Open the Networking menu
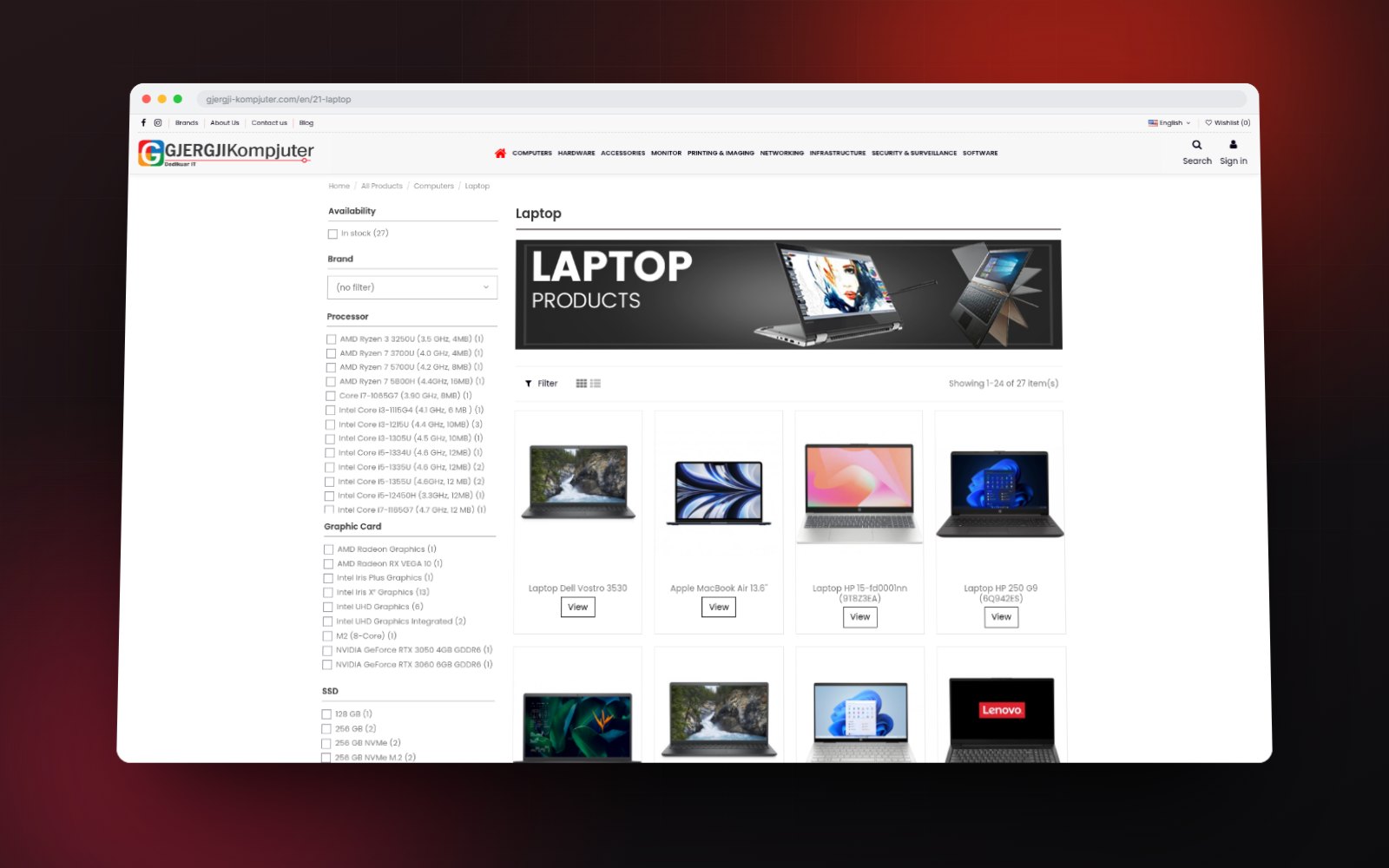1389x868 pixels. (782, 153)
